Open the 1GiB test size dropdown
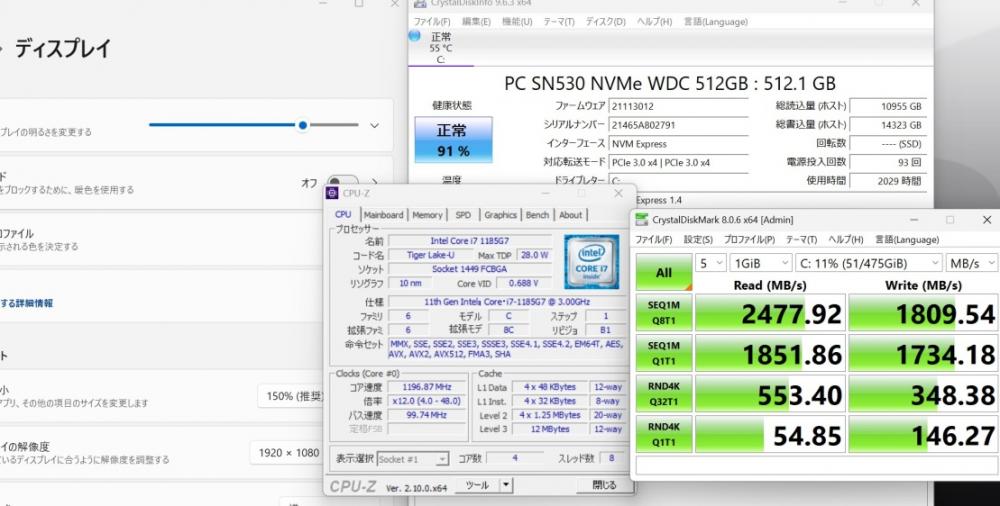1000x506 pixels. (x=760, y=263)
